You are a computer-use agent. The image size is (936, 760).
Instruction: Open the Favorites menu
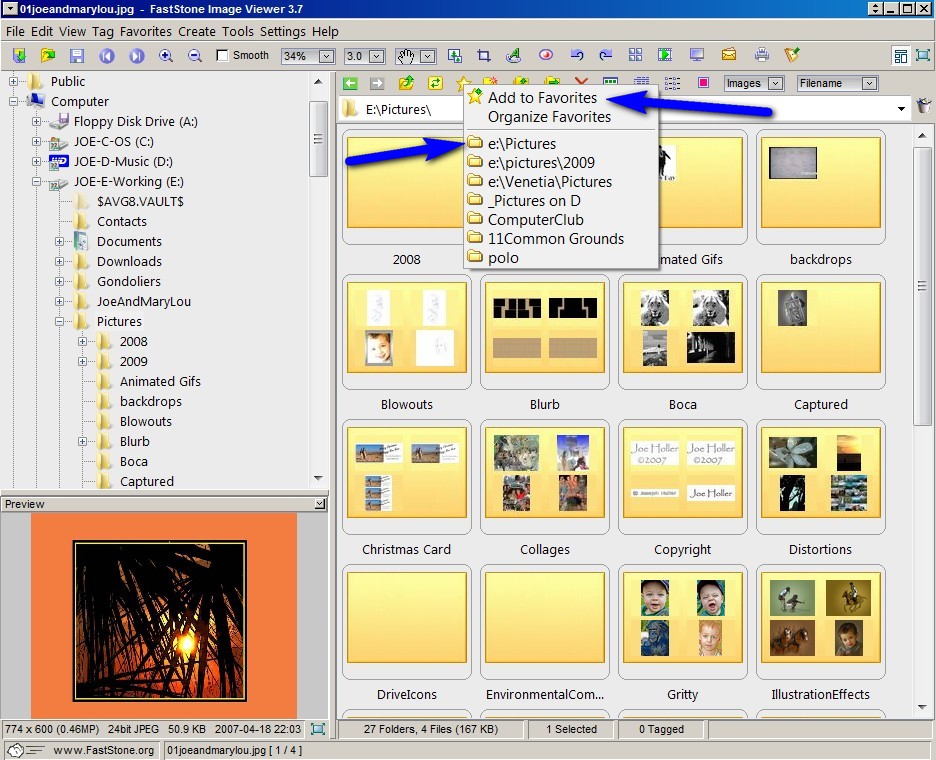pyautogui.click(x=146, y=32)
